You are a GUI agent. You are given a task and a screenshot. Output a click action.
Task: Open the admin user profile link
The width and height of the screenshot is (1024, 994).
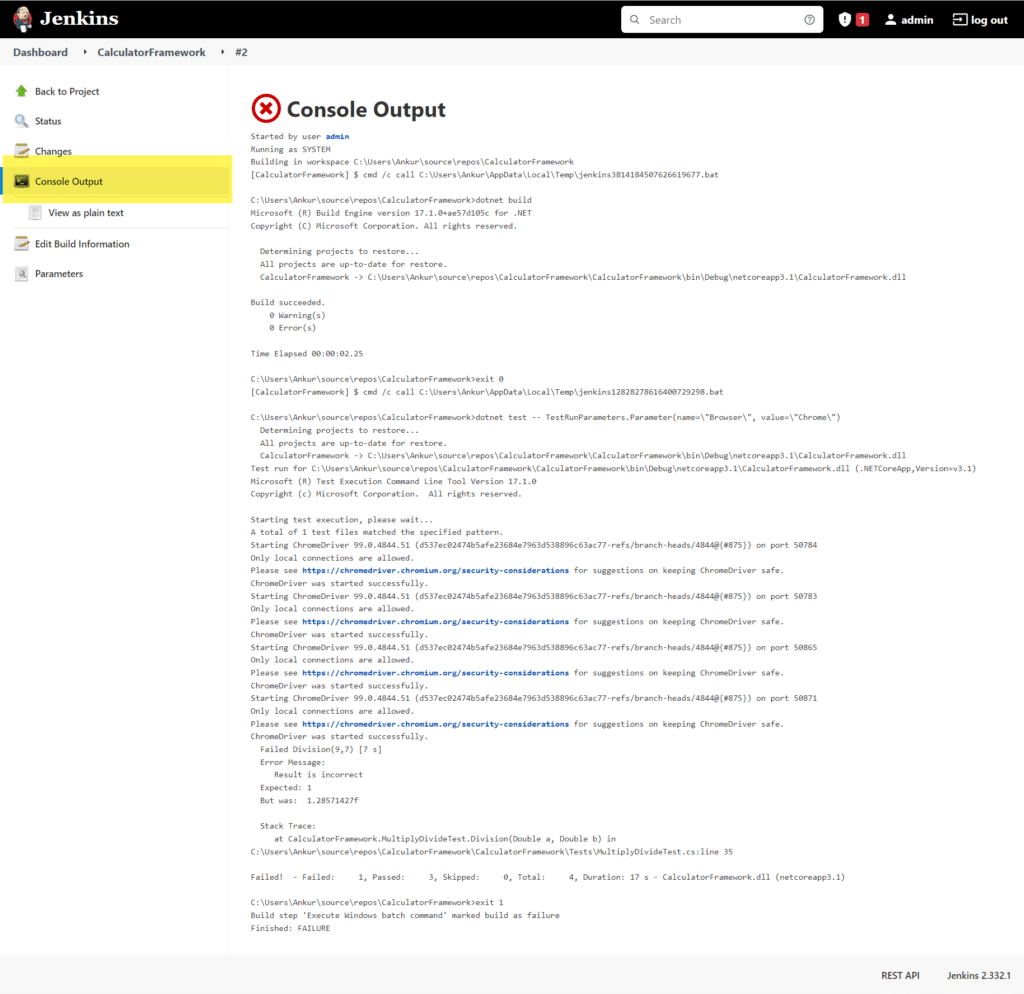coord(909,20)
